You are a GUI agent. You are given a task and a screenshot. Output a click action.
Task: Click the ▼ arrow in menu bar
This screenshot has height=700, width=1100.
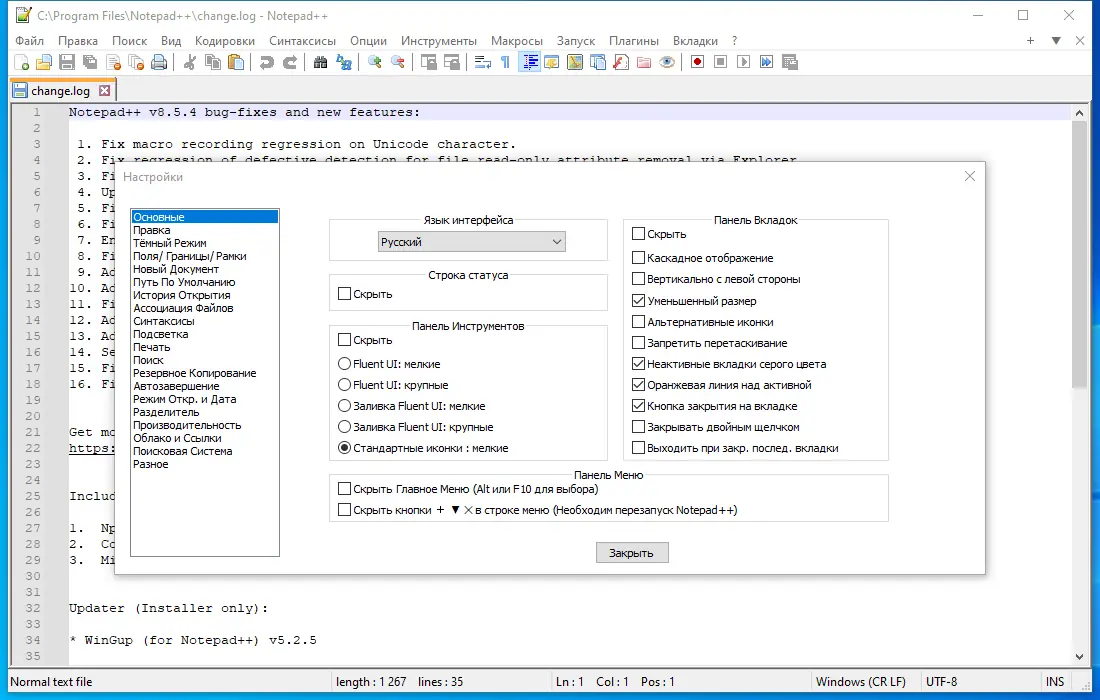click(1056, 41)
